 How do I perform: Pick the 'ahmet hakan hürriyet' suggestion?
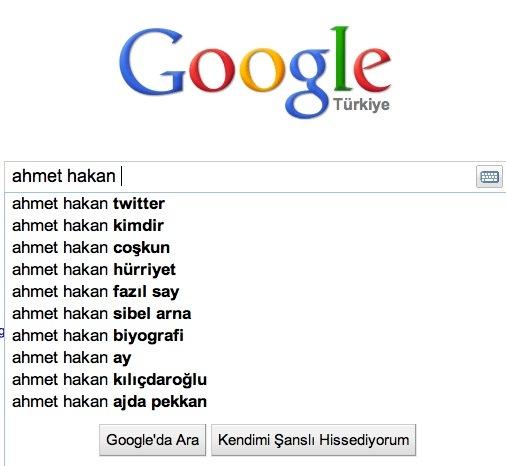pyautogui.click(x=255, y=270)
